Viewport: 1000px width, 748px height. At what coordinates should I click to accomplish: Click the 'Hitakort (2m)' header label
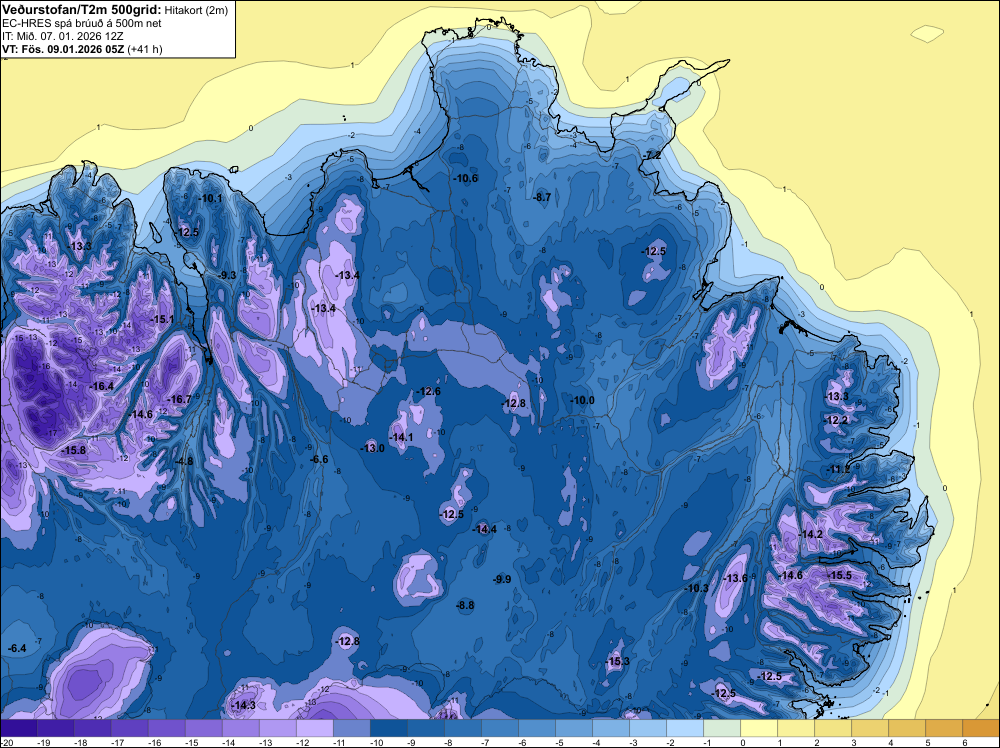pyautogui.click(x=196, y=10)
